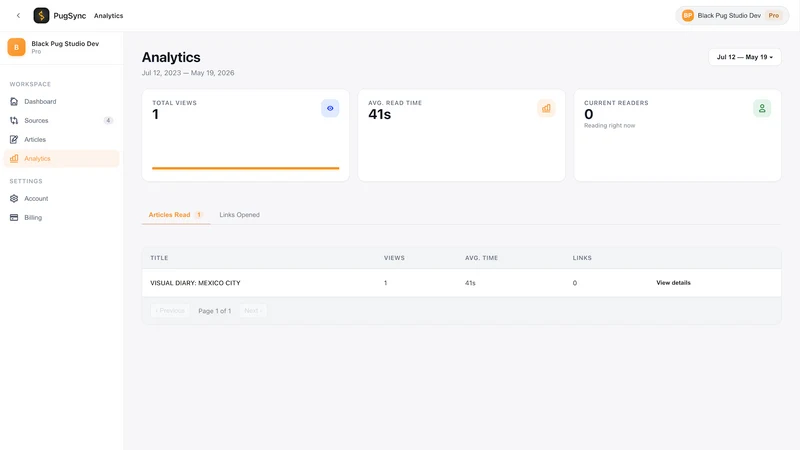Click VISUAL DIARY: MEXICO CITY title

point(195,283)
